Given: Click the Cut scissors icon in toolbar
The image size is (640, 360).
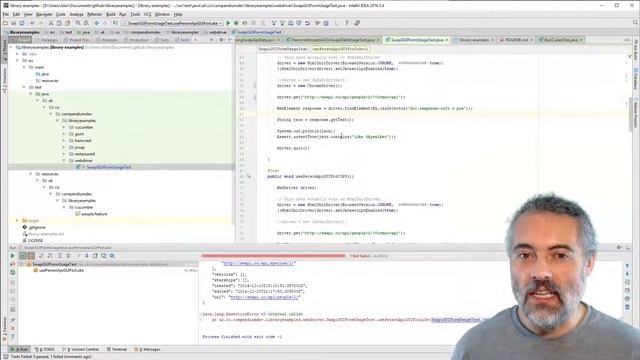Looking at the screenshot, I should point(51,23).
